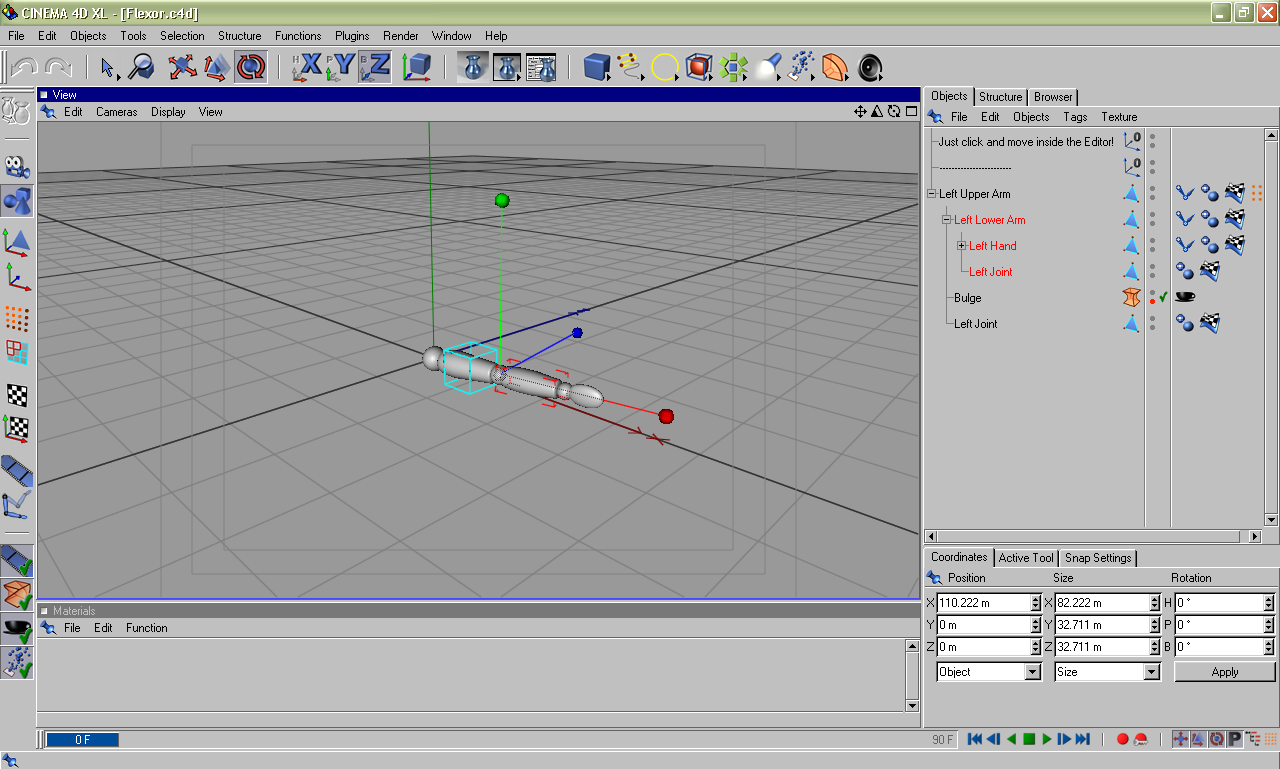This screenshot has height=769, width=1280.
Task: Open the Plugins menu
Action: click(352, 36)
